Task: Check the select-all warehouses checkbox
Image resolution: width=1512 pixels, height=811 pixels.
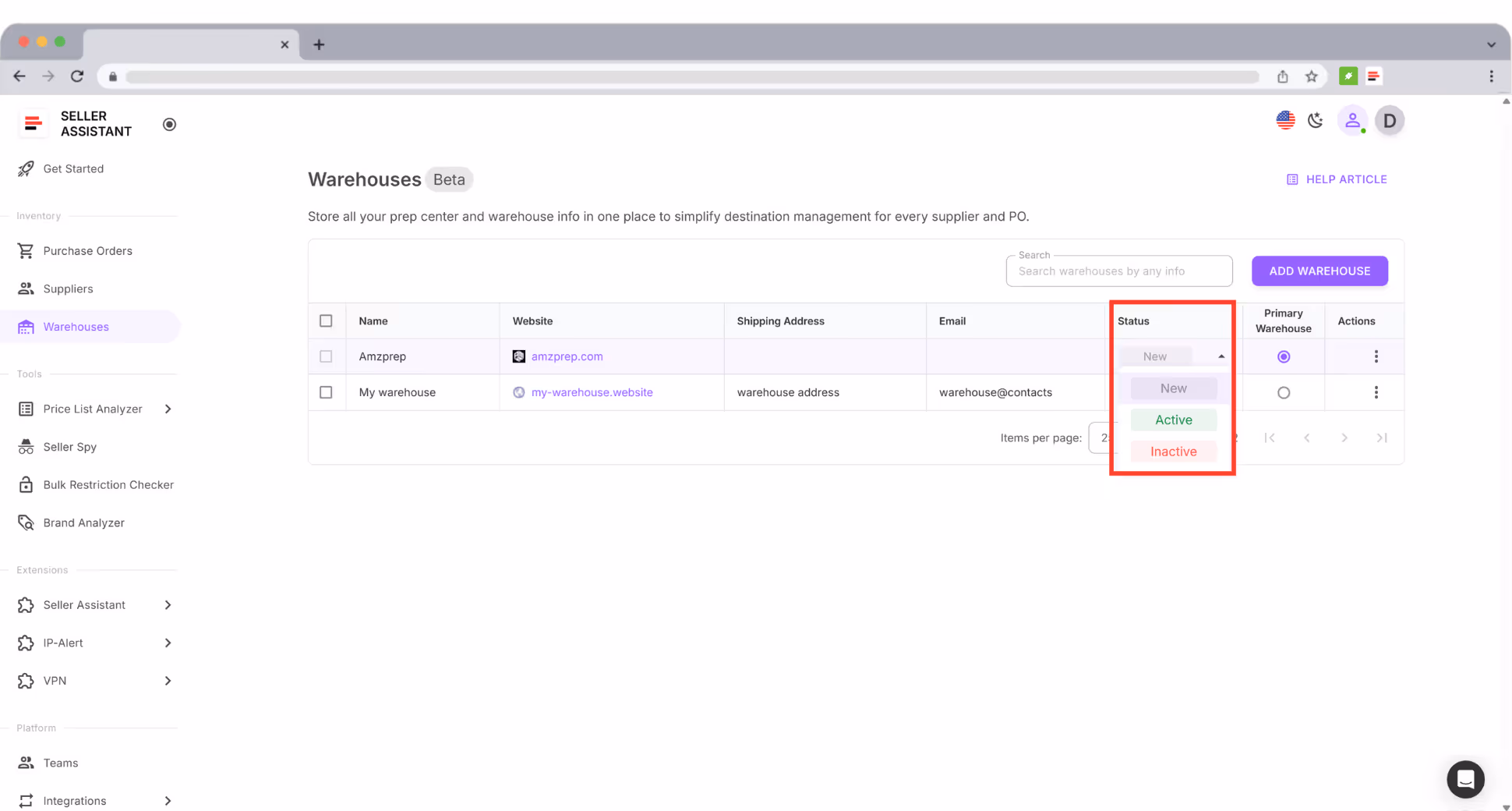Action: pyautogui.click(x=326, y=321)
